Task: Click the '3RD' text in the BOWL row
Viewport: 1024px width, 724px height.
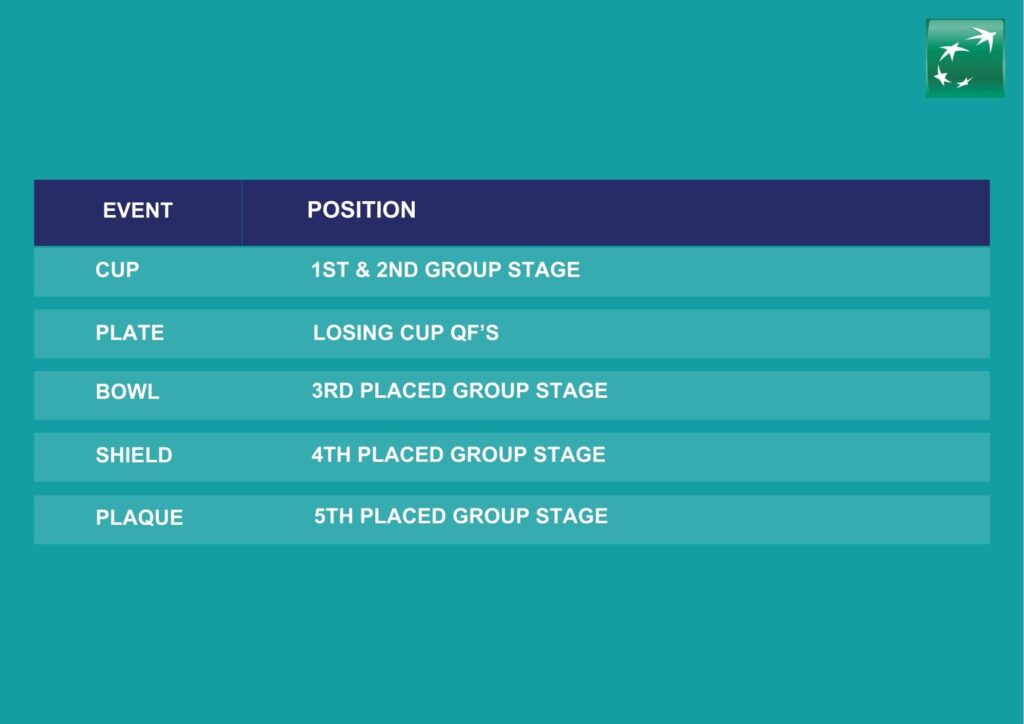Action: click(x=333, y=390)
